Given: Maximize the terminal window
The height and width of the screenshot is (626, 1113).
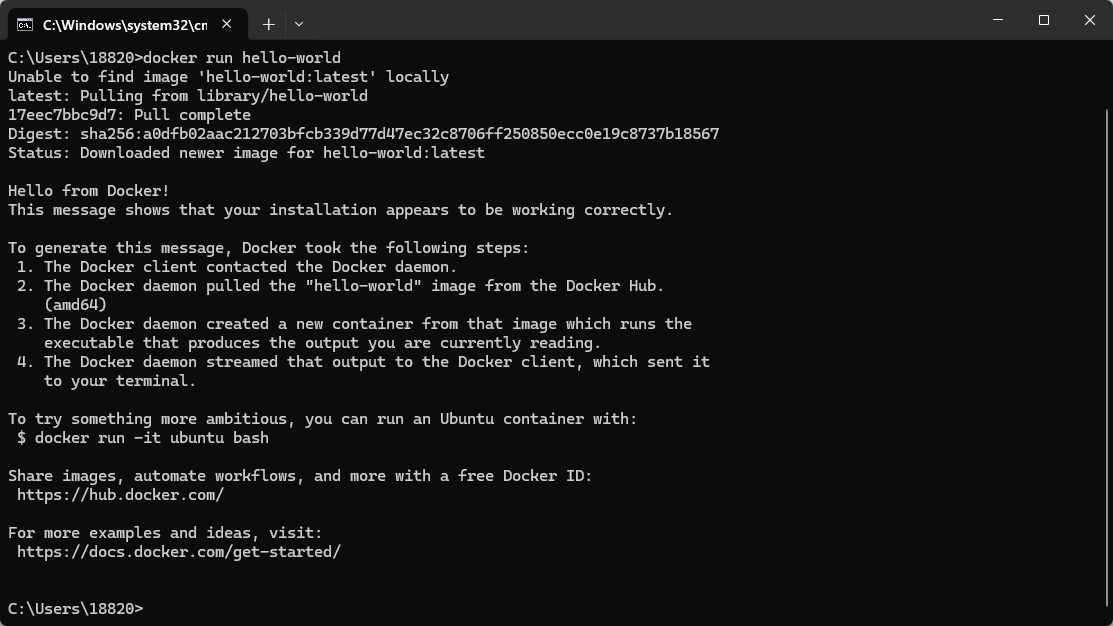Looking at the screenshot, I should [1044, 20].
